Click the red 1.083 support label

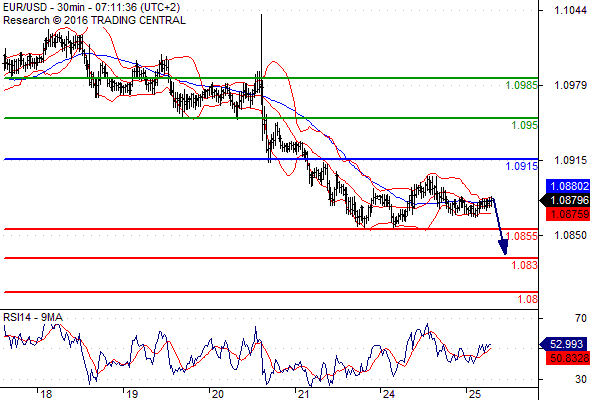point(525,265)
